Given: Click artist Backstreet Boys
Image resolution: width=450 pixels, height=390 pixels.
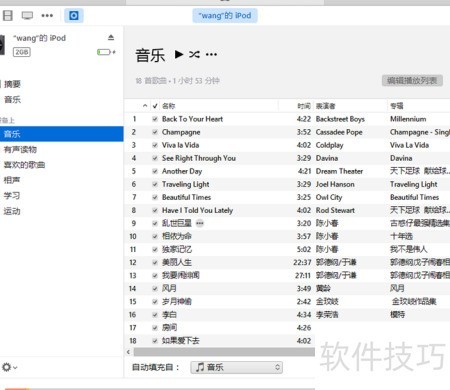Looking at the screenshot, I should coord(340,119).
